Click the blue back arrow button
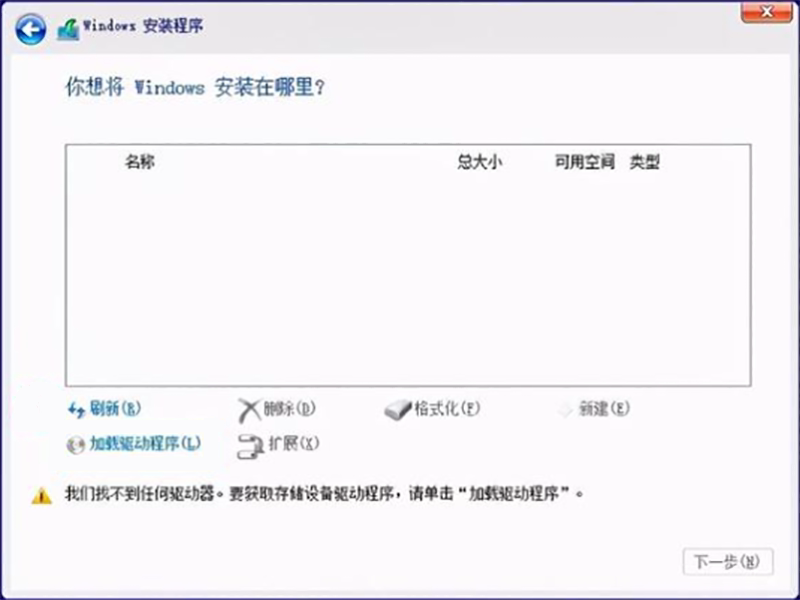This screenshot has width=800, height=600. (x=32, y=29)
